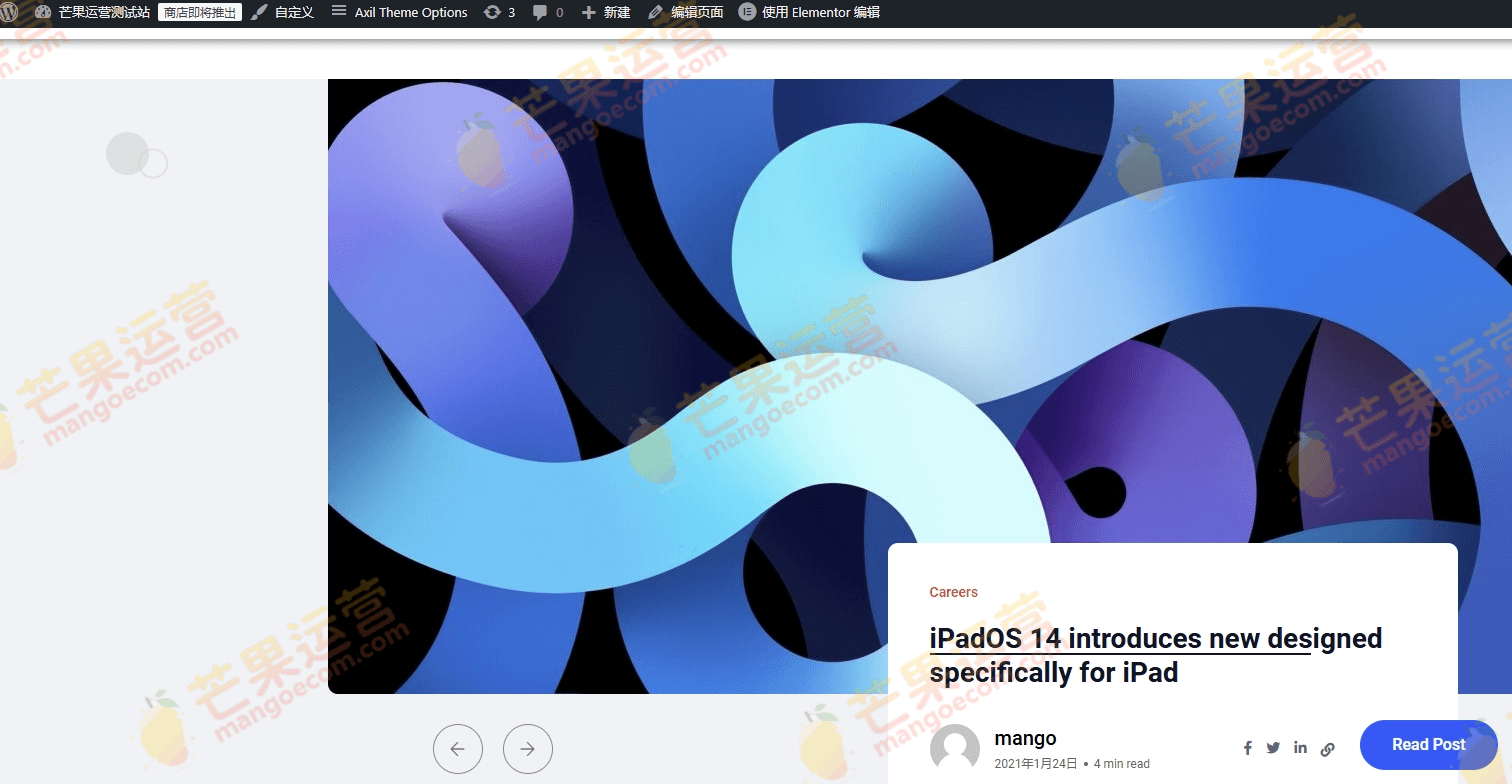
Task: Open Axil Theme Options menu
Action: pyautogui.click(x=399, y=12)
